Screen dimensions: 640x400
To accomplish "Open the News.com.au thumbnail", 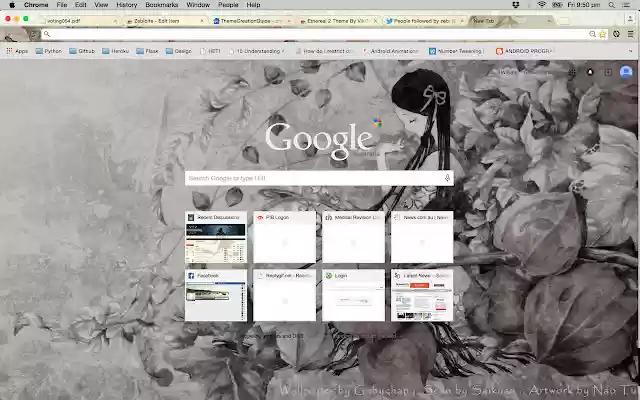I will pos(422,237).
